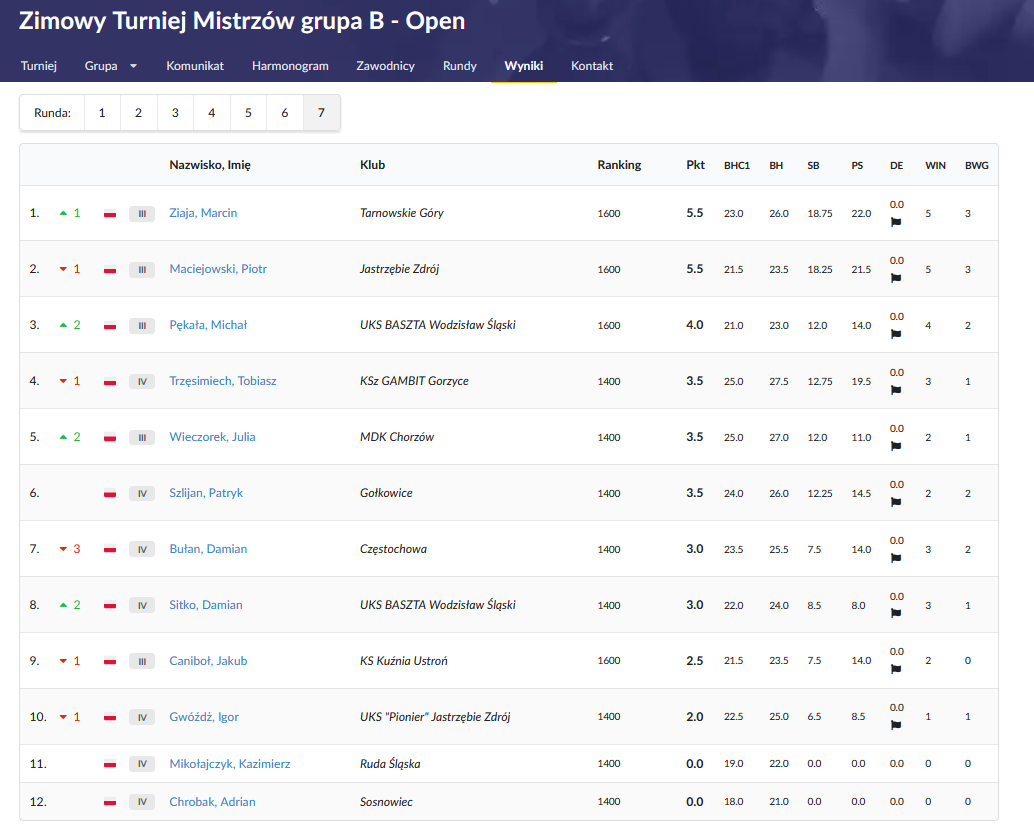The image size is (1034, 832).
Task: Go to the Kontakt tab
Action: tap(592, 66)
